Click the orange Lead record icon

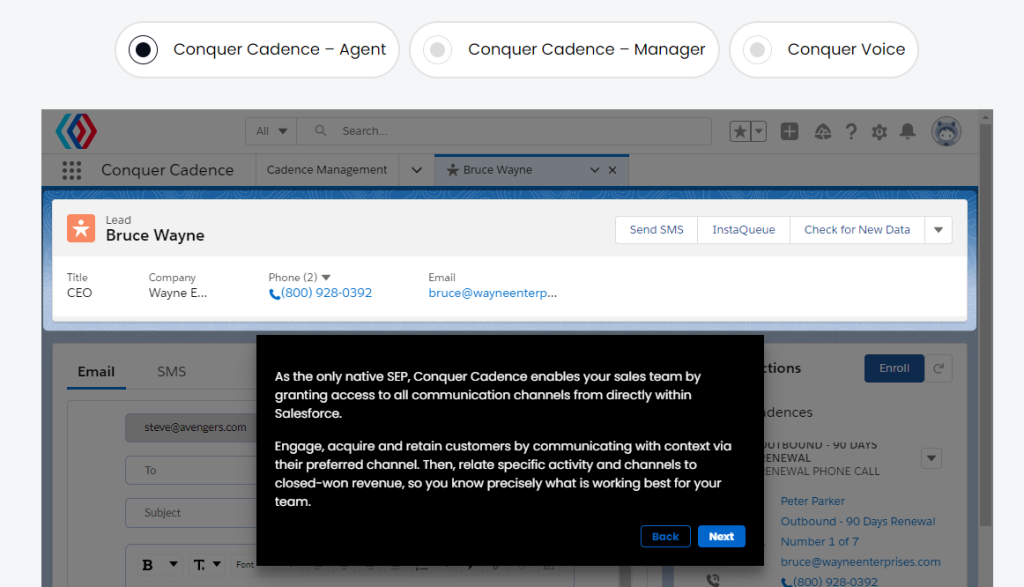click(81, 229)
